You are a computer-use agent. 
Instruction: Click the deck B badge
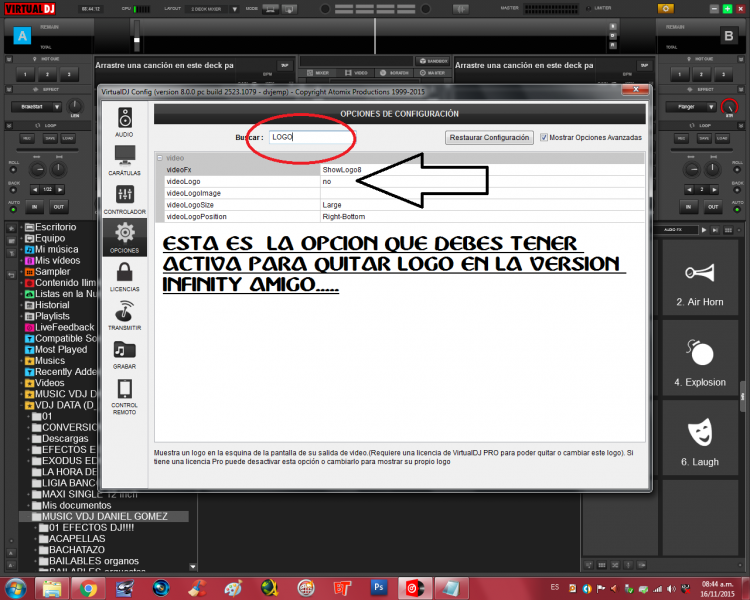(728, 36)
